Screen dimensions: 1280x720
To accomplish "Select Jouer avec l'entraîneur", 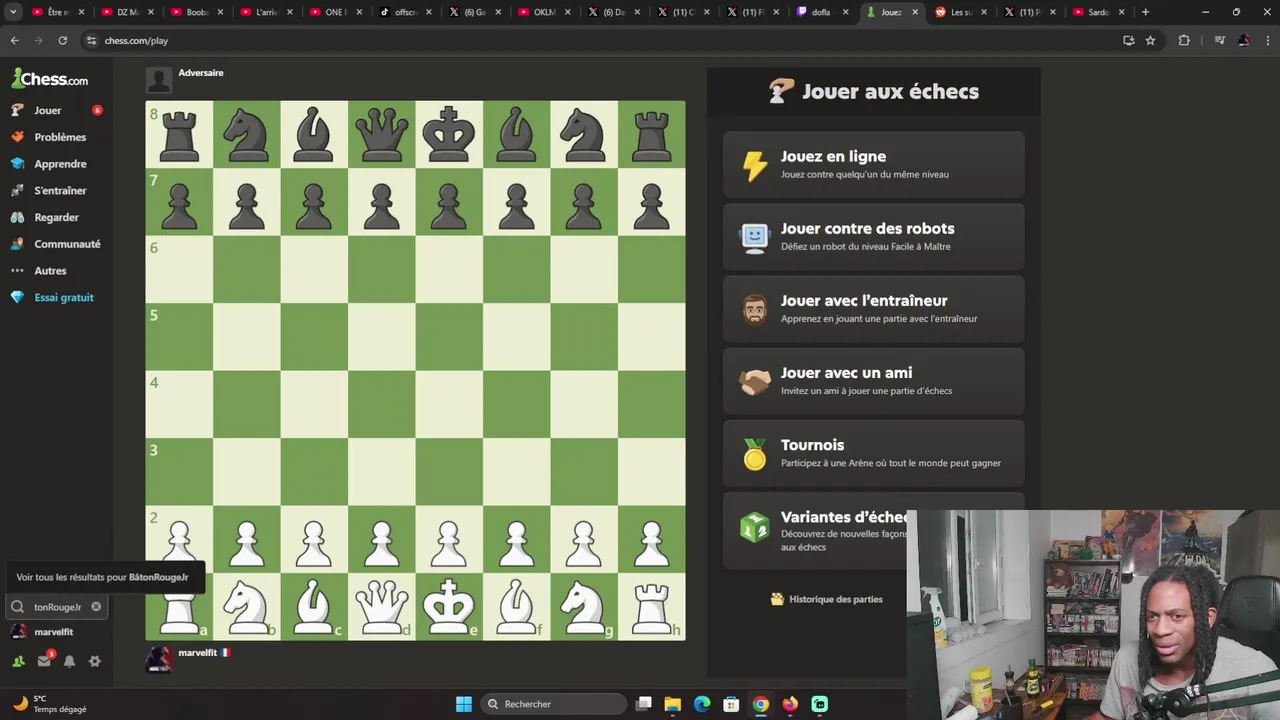I will tap(874, 309).
